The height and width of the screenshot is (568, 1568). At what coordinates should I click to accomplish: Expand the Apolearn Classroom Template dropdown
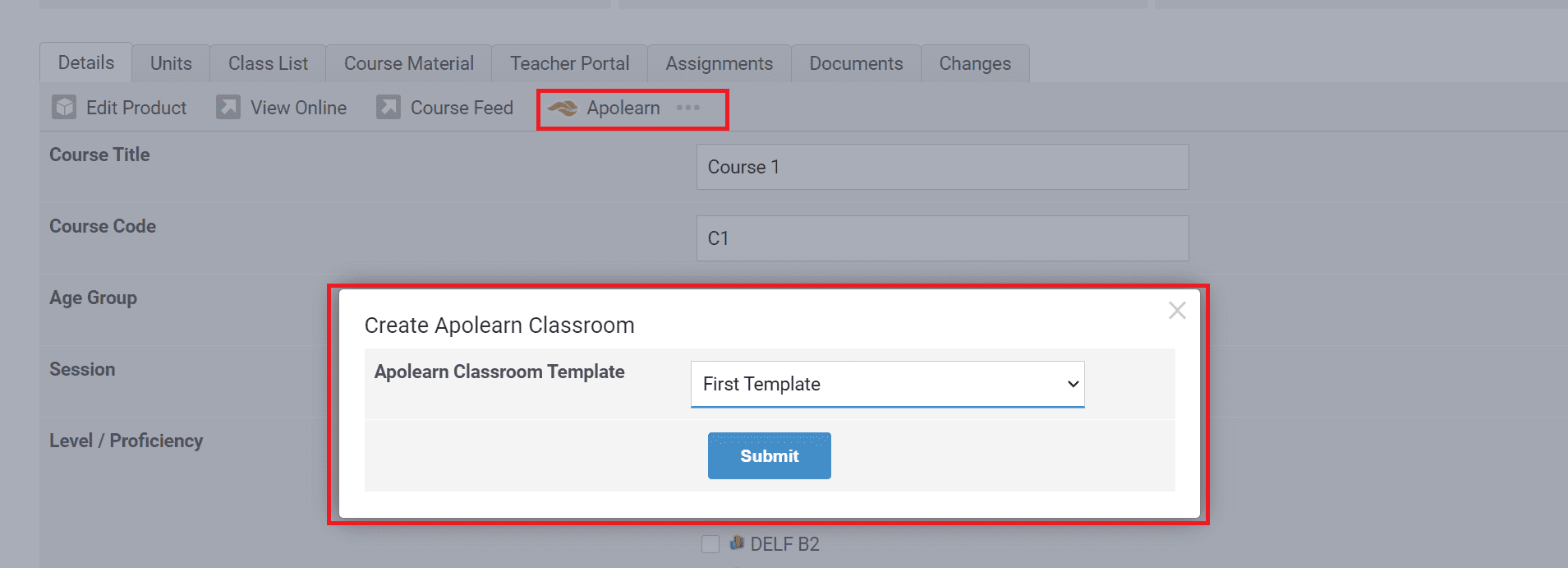[x=887, y=384]
